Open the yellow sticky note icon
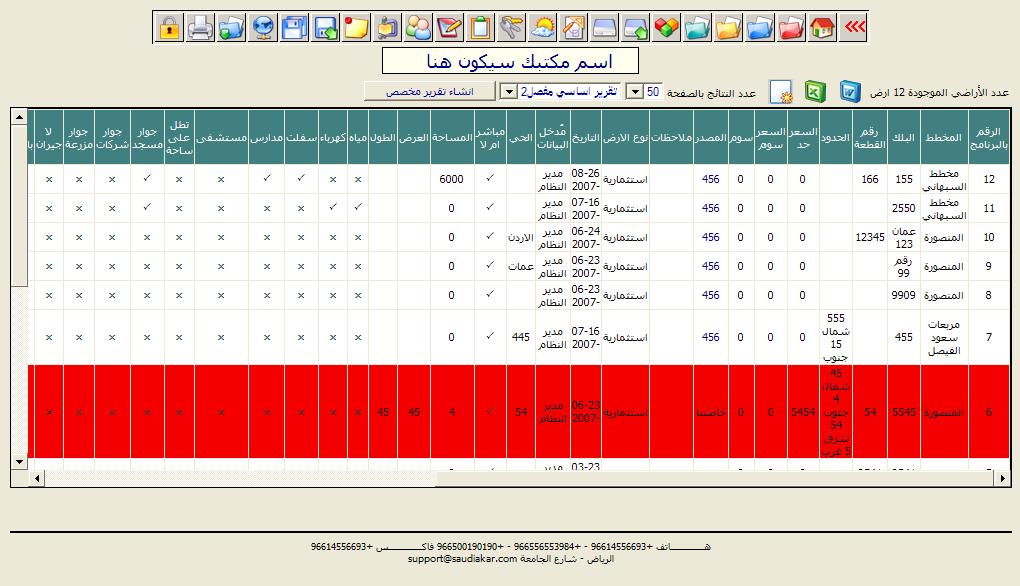This screenshot has width=1020, height=586. 356,28
